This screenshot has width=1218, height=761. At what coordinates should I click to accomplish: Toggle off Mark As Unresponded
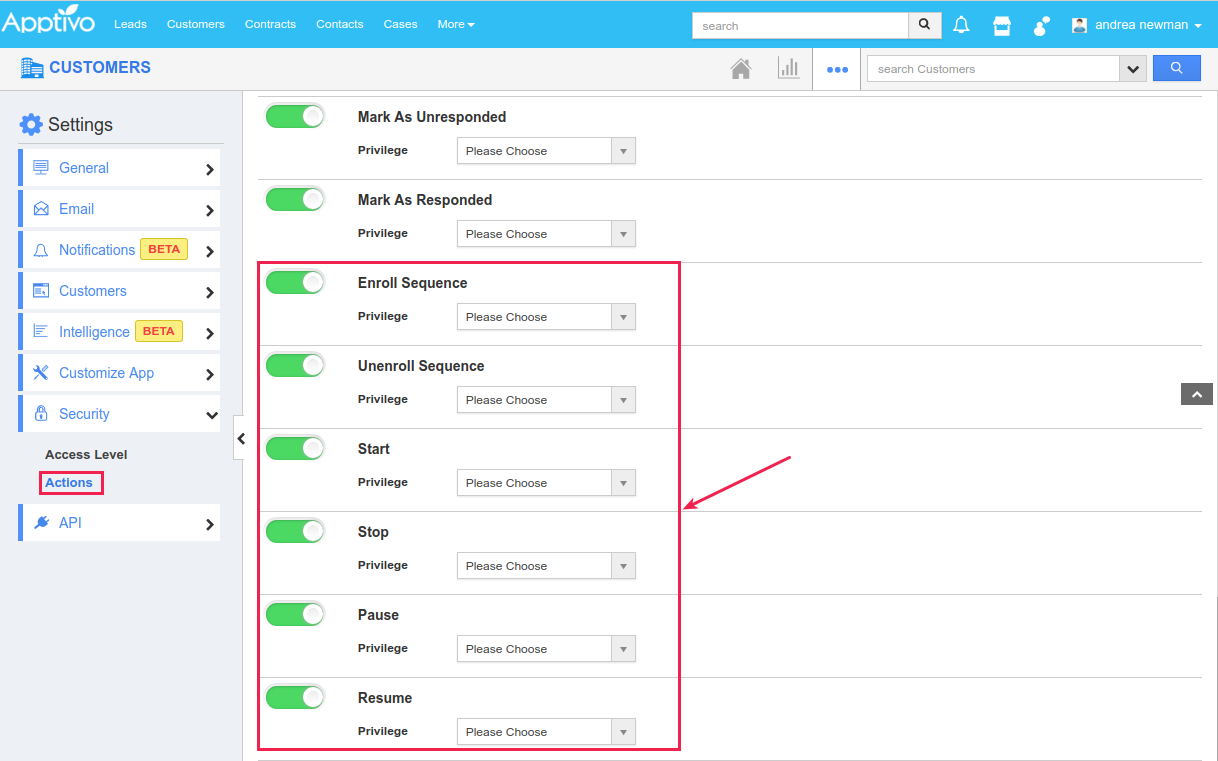pos(295,116)
